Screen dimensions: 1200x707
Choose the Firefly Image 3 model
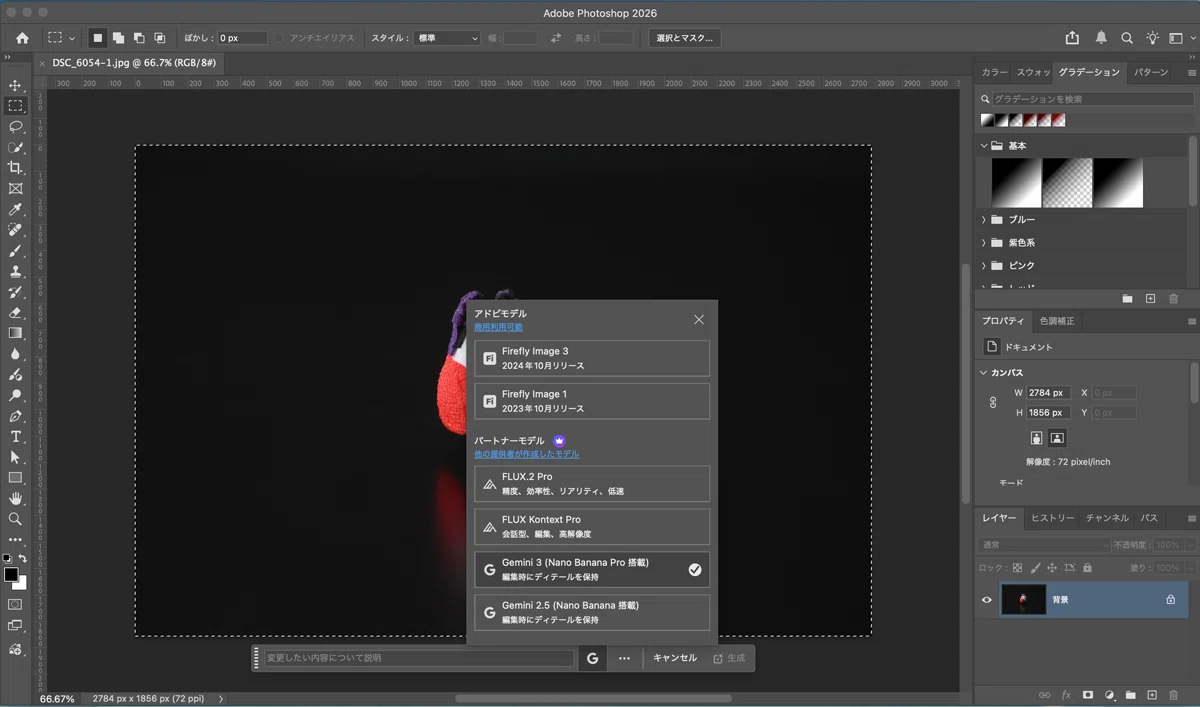click(x=592, y=358)
